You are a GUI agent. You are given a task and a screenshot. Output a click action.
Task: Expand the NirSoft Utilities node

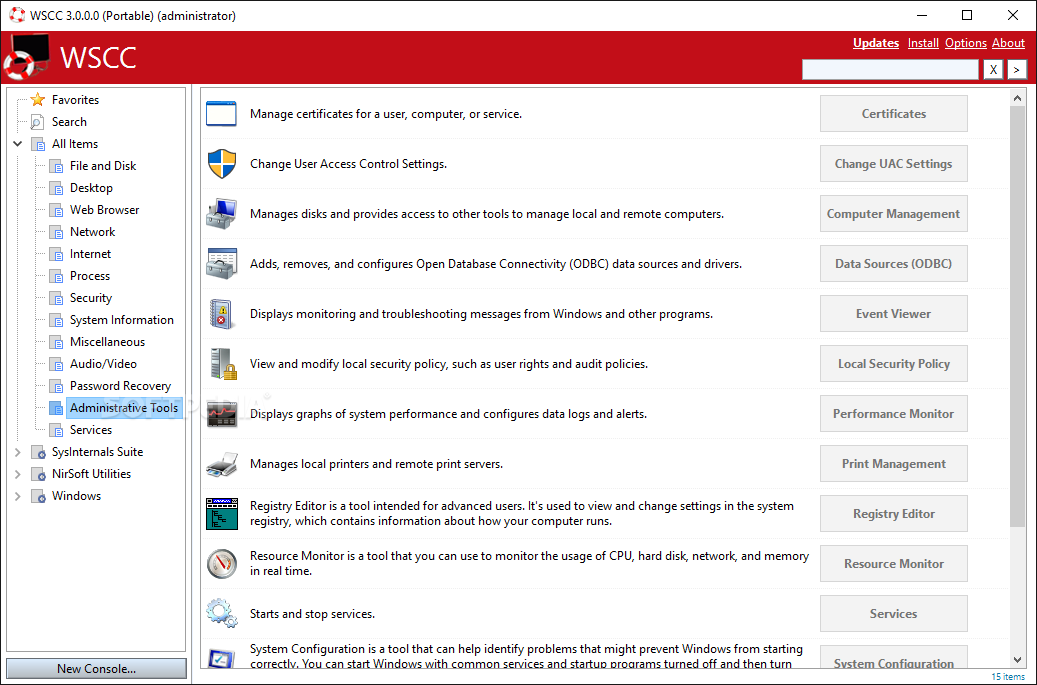point(18,474)
